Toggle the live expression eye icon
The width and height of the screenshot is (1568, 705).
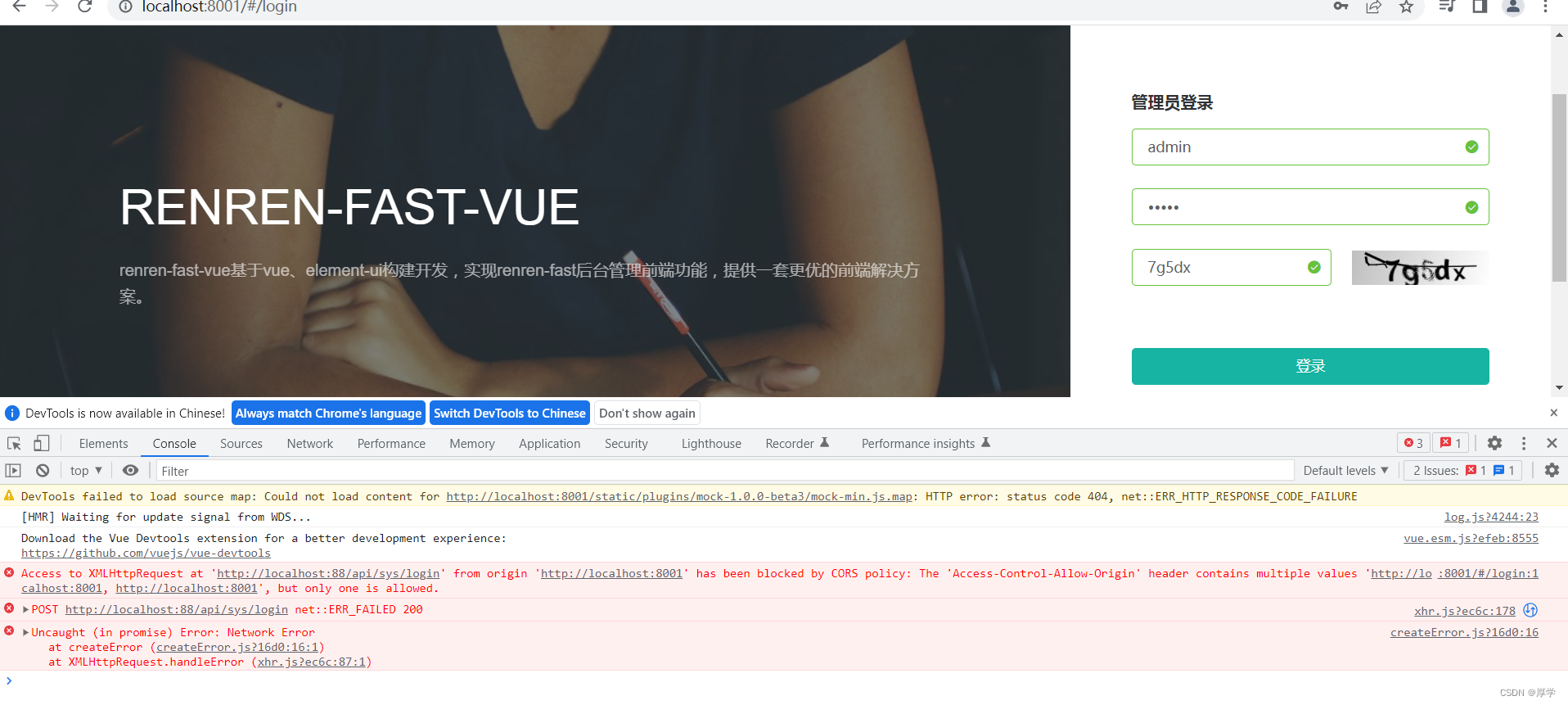point(130,470)
